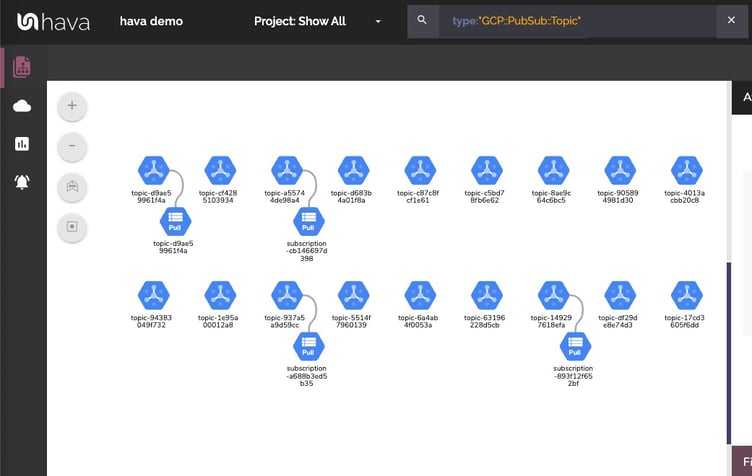Select topic-4013a cbb20c8 node

pyautogui.click(x=687, y=170)
